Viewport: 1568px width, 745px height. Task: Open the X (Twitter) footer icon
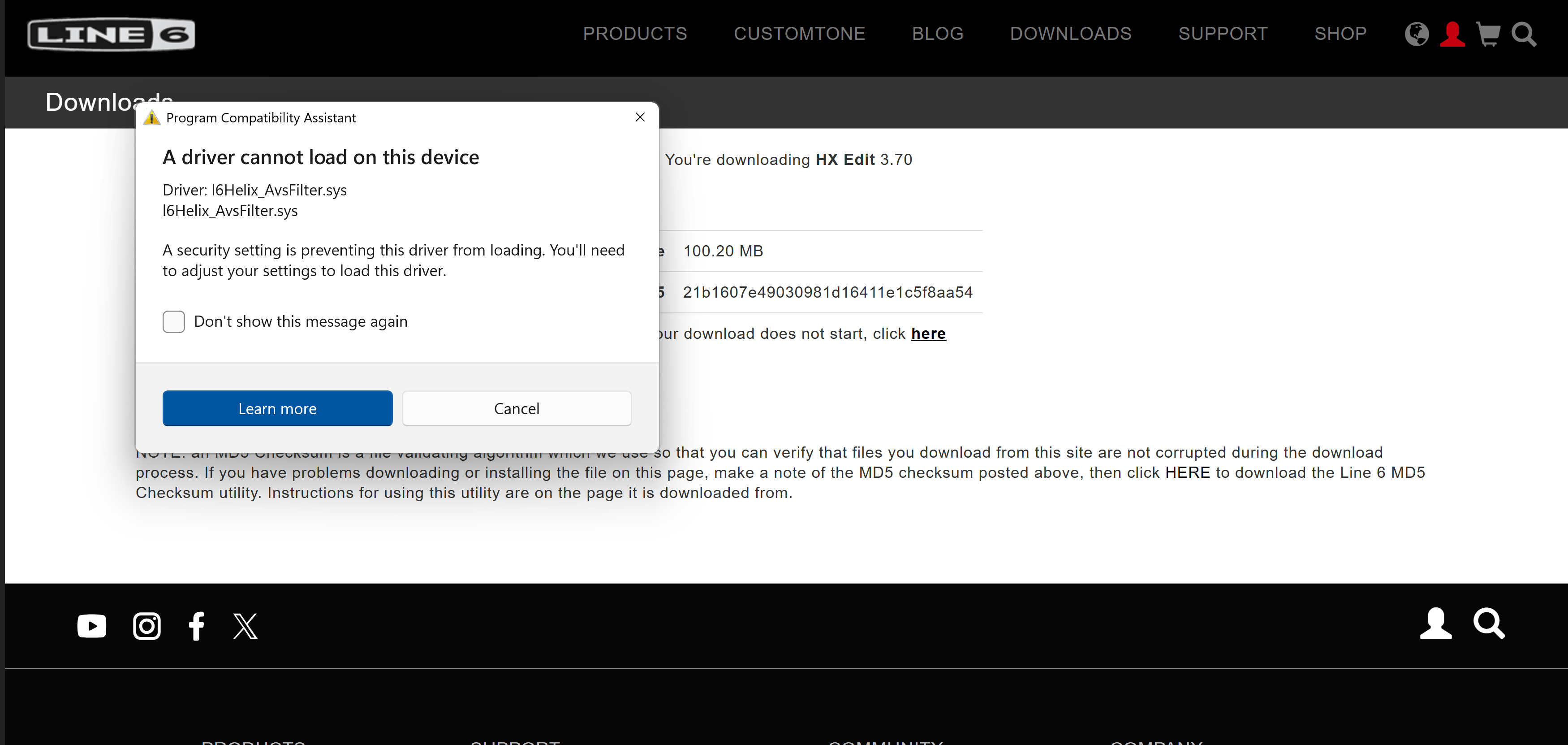[246, 626]
